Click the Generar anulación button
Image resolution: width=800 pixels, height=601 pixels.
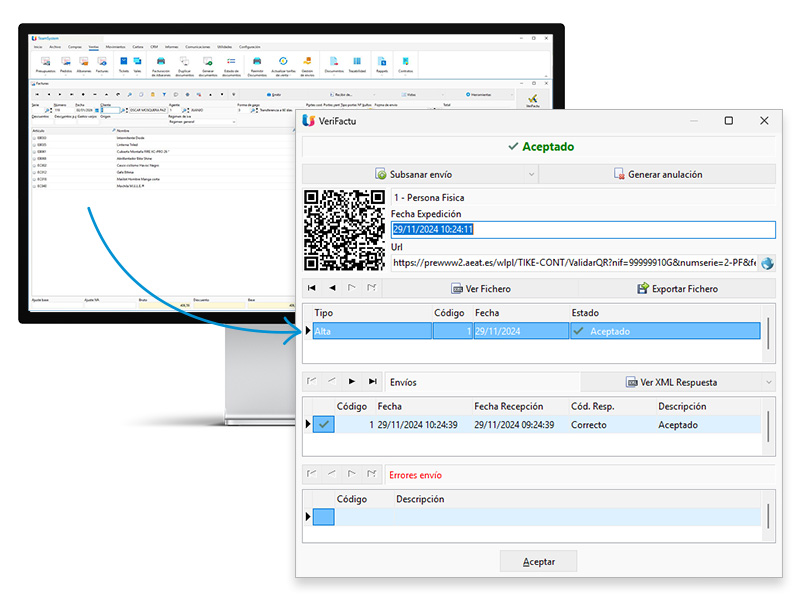pos(657,174)
